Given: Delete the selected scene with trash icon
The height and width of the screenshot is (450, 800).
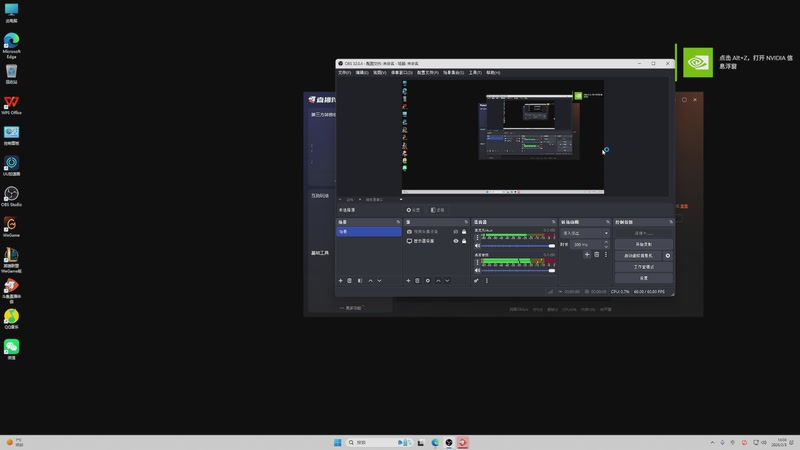Looking at the screenshot, I should [x=349, y=281].
